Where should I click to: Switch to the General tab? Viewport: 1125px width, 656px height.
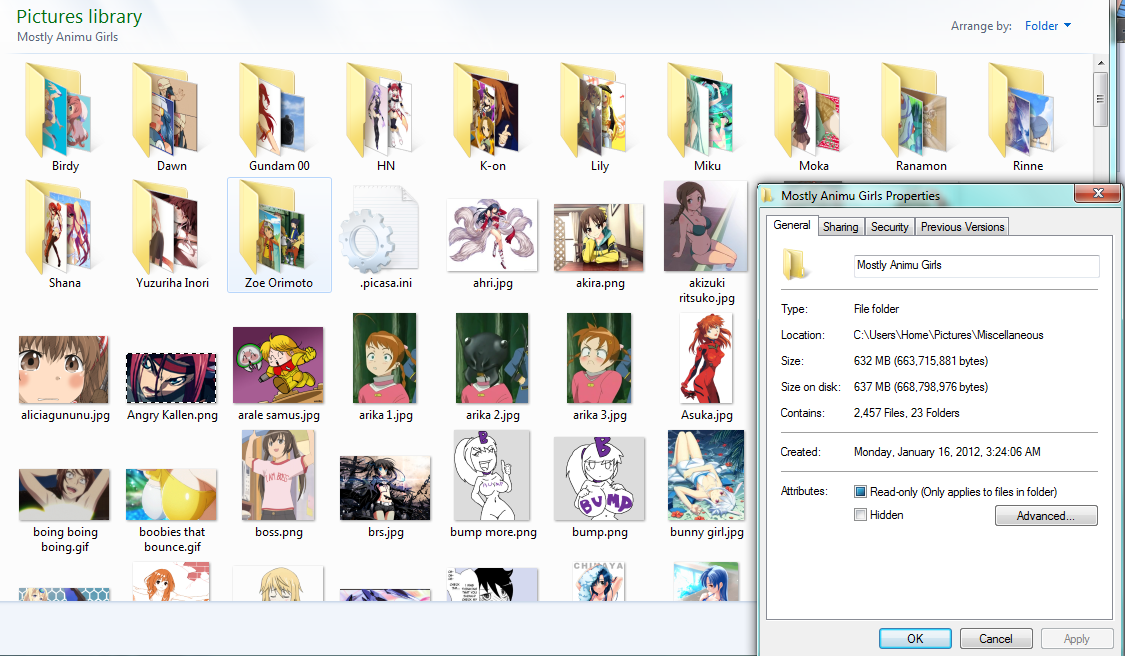(x=791, y=225)
